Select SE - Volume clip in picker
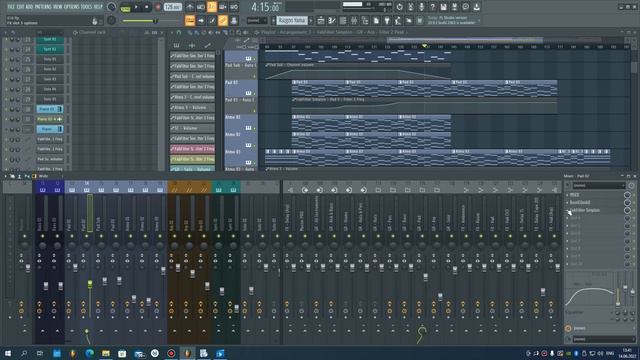 coord(192,128)
